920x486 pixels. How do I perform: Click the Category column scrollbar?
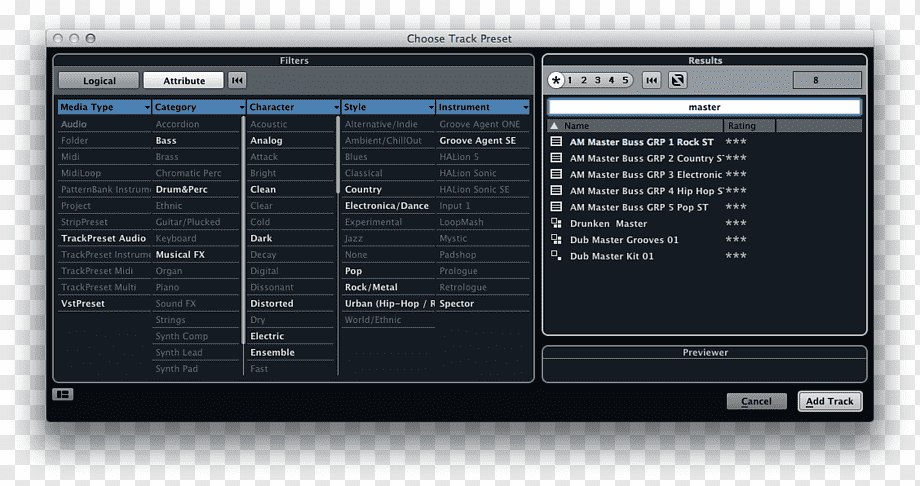[x=243, y=230]
